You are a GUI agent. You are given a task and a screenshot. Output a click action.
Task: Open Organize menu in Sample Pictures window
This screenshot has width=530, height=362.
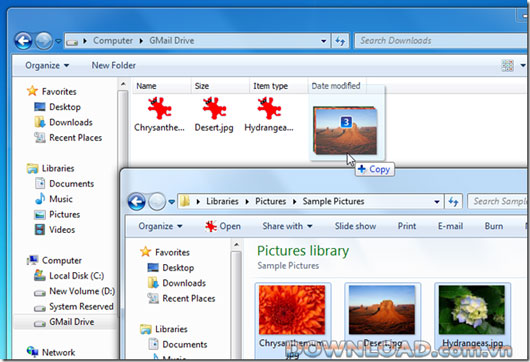coord(160,226)
